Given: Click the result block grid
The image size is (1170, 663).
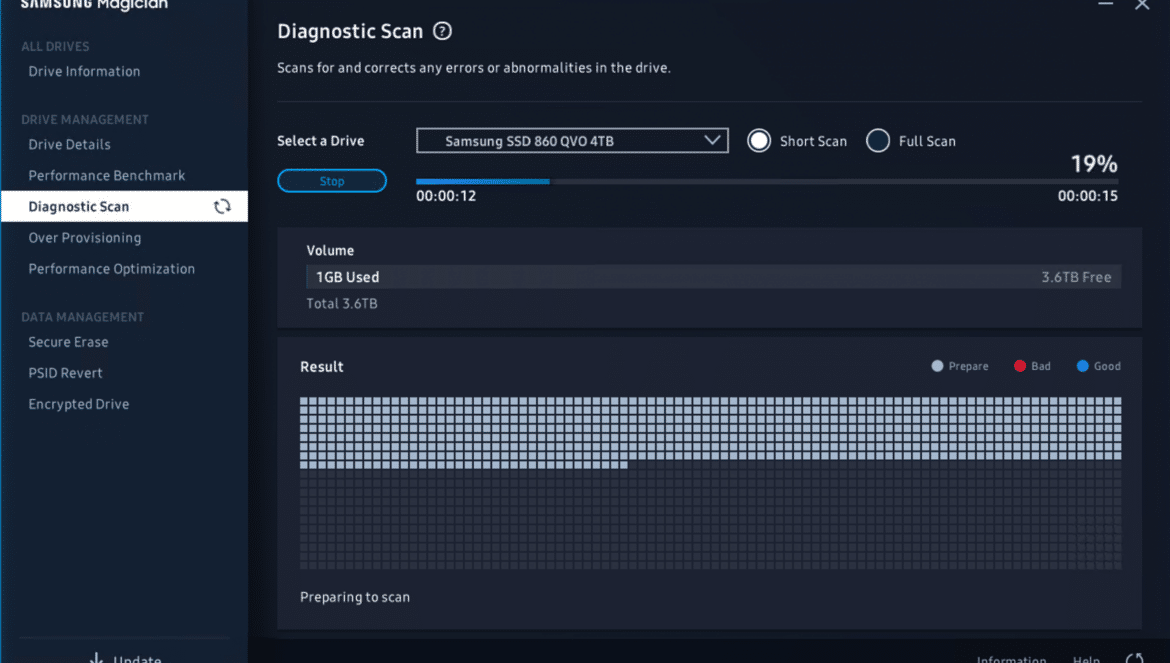Looking at the screenshot, I should [x=710, y=483].
